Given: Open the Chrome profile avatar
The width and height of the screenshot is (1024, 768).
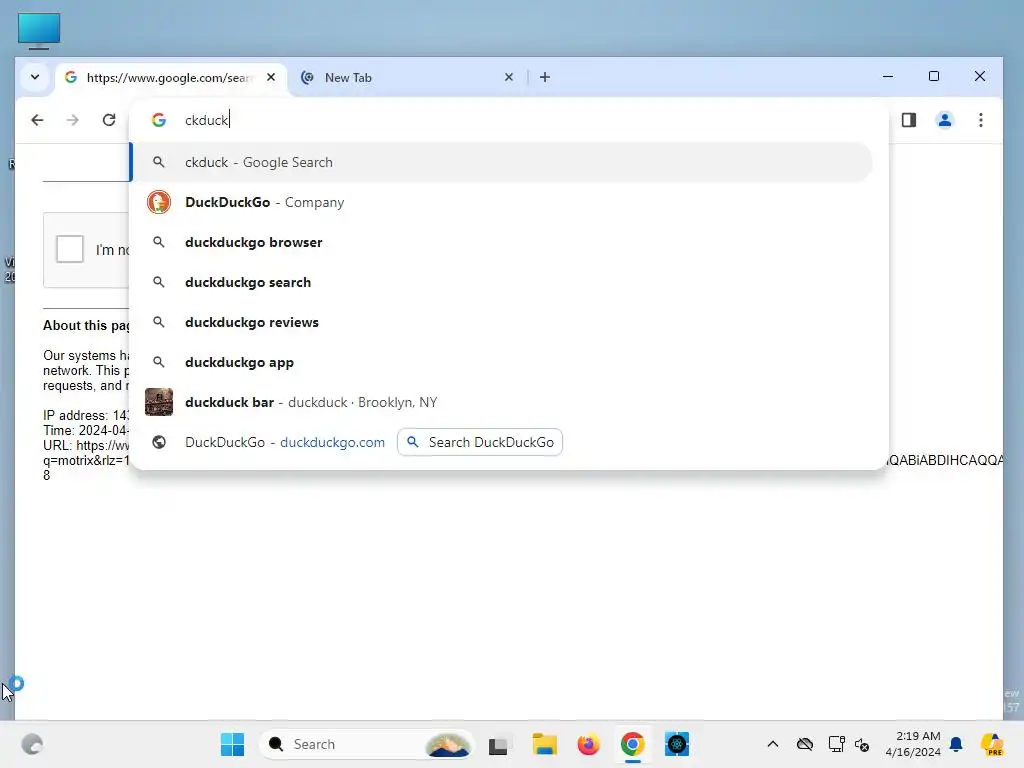Looking at the screenshot, I should 944,120.
